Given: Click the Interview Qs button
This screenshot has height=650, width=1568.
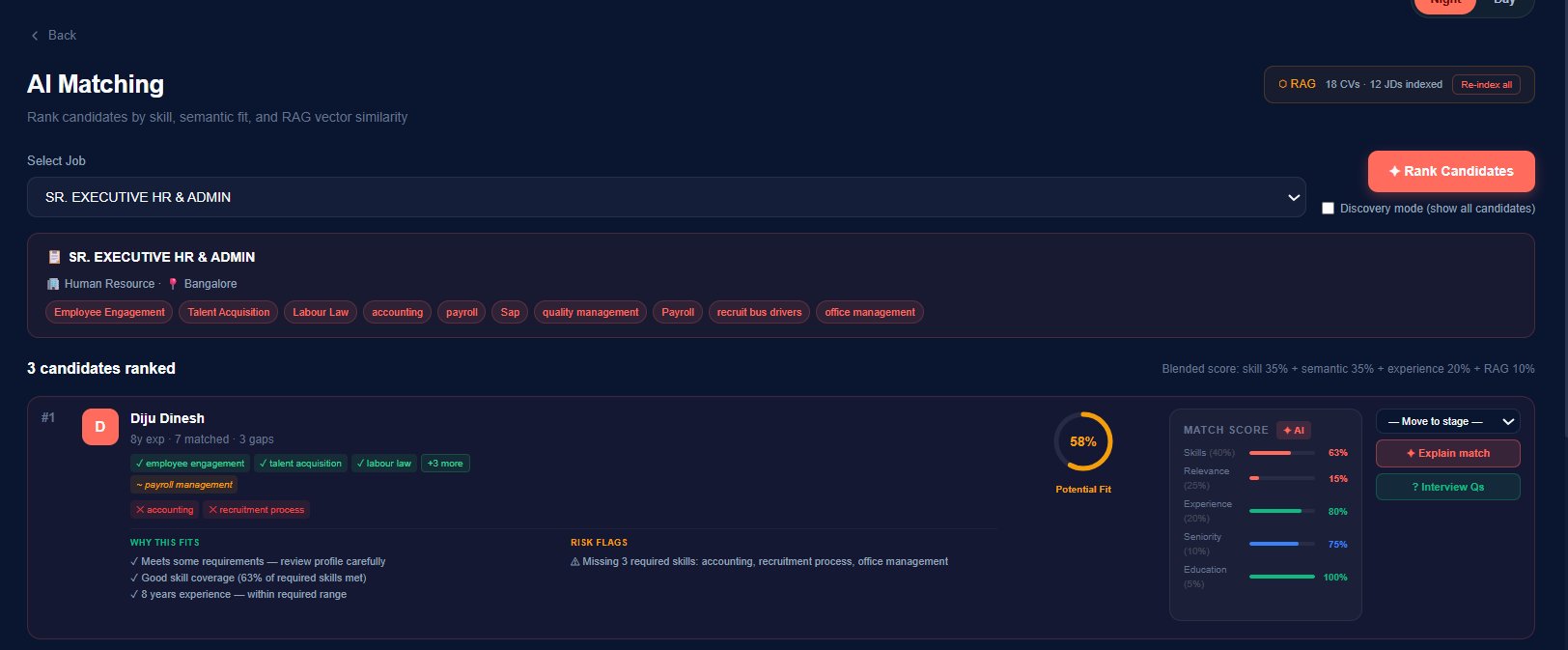Looking at the screenshot, I should coord(1448,487).
